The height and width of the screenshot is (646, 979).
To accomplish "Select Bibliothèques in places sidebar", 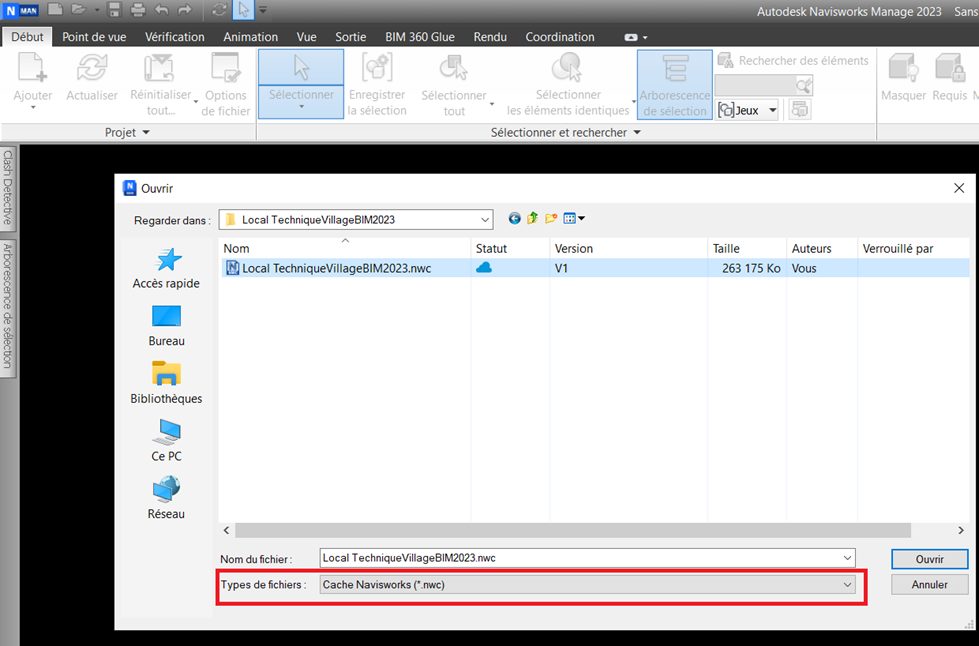I will click(x=166, y=383).
